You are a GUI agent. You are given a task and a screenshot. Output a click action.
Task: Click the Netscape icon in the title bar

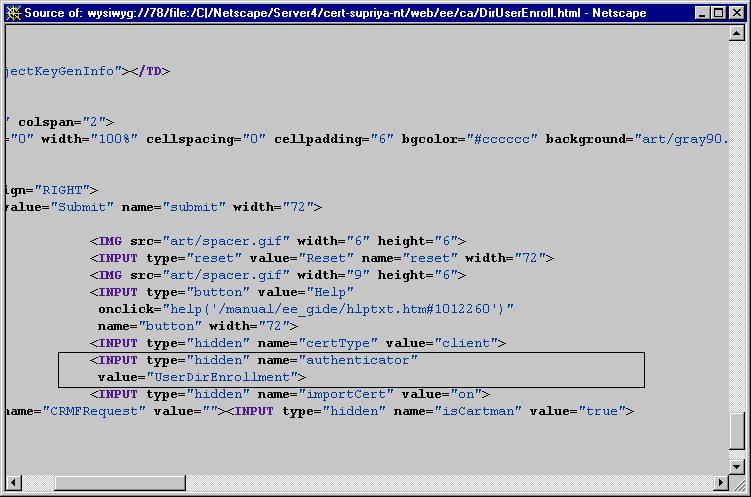coord(13,13)
